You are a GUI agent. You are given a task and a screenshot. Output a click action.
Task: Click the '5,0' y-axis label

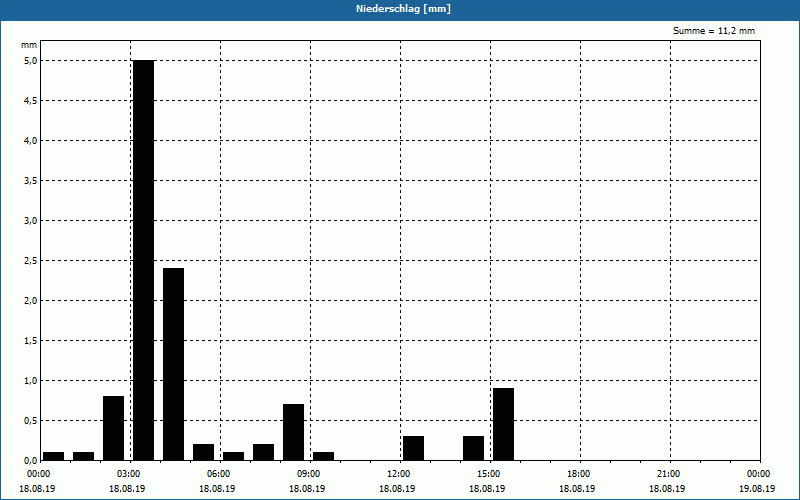pos(31,61)
